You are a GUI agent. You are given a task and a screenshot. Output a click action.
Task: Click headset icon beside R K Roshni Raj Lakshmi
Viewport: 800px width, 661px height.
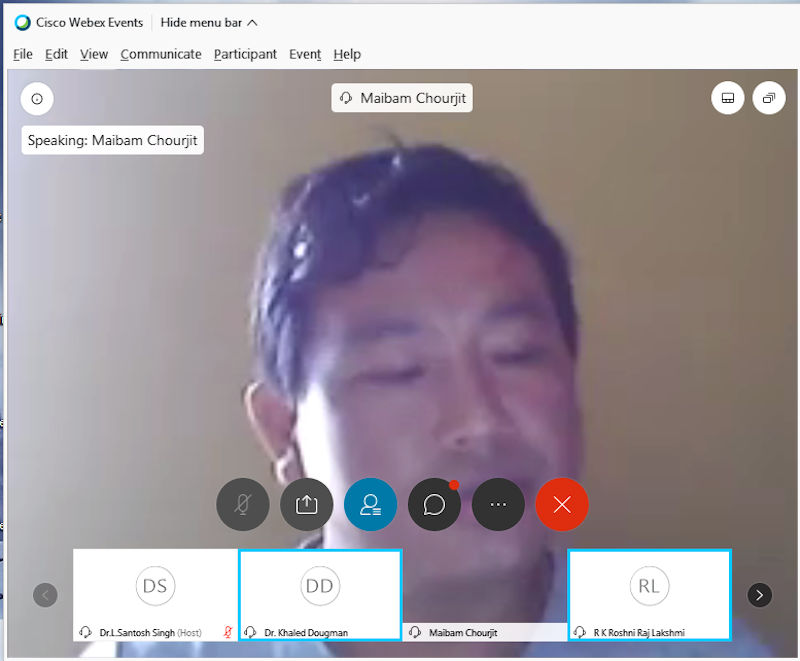click(580, 632)
